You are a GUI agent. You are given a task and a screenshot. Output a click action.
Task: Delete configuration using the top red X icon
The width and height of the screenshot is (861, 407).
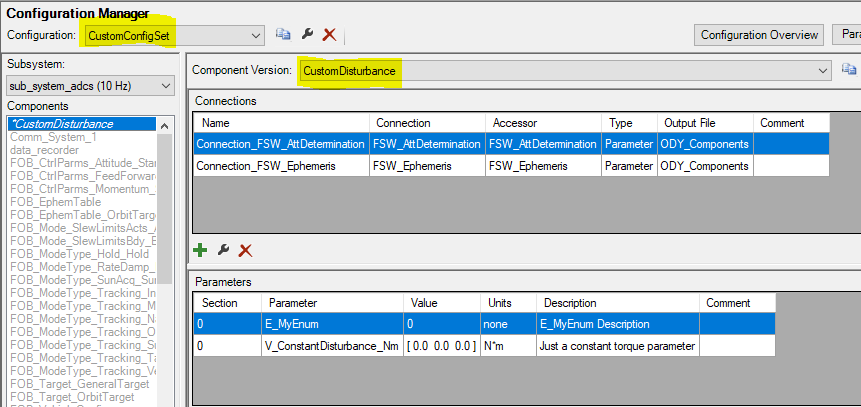point(329,34)
